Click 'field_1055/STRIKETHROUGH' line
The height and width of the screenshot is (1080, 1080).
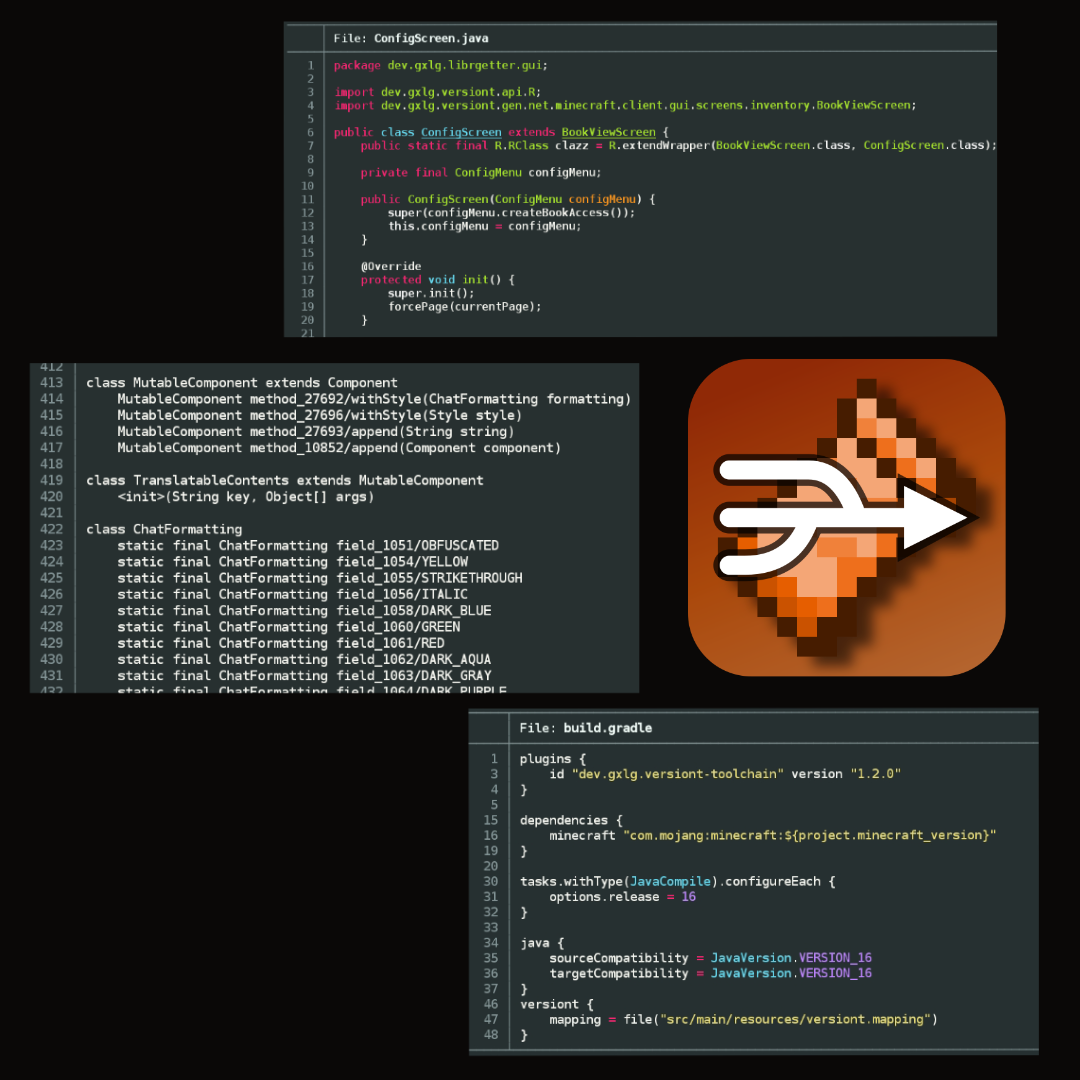point(320,578)
